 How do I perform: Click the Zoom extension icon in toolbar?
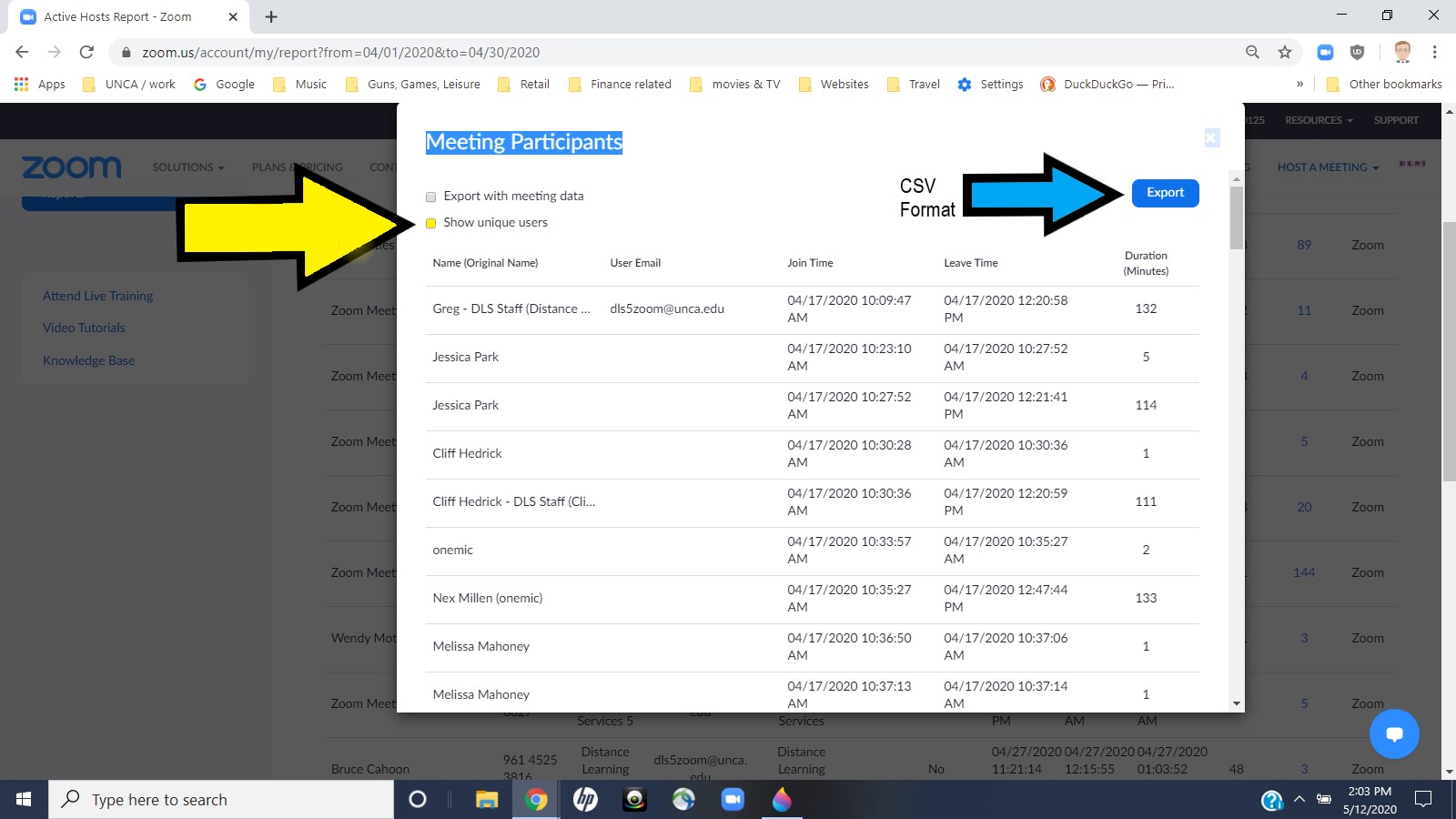(x=1325, y=53)
